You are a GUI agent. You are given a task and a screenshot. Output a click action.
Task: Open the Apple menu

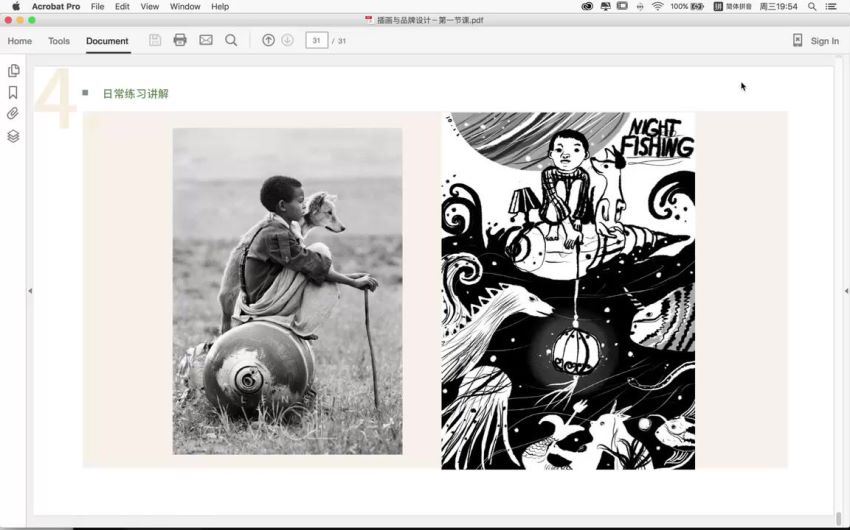coord(16,7)
